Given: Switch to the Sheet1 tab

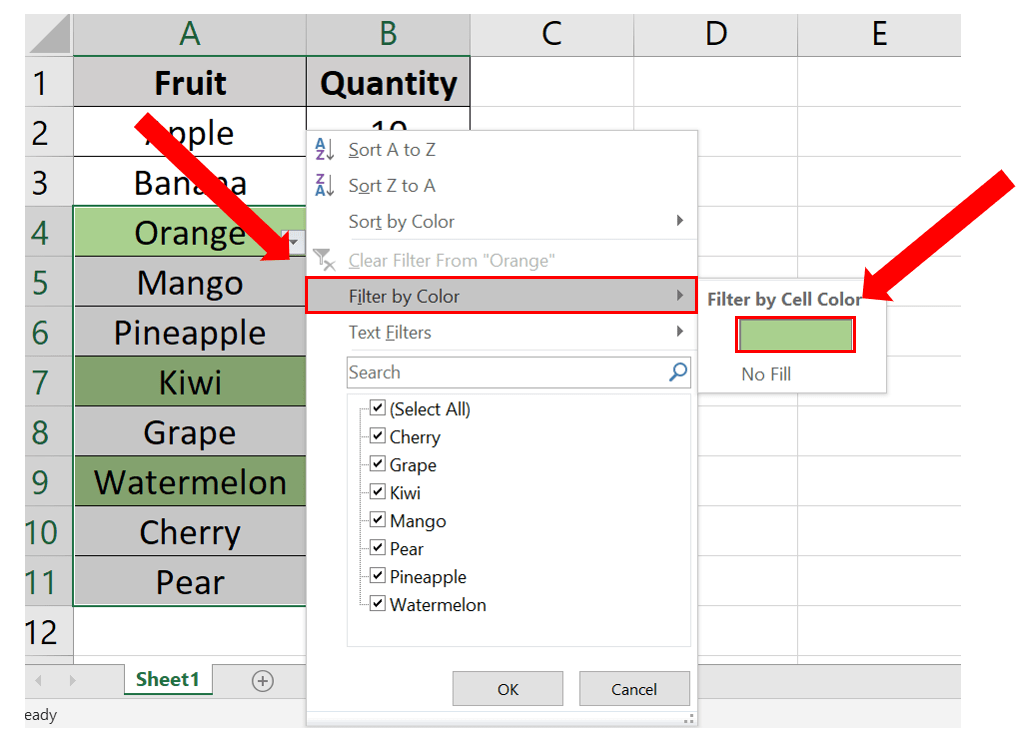Looking at the screenshot, I should point(167,680).
